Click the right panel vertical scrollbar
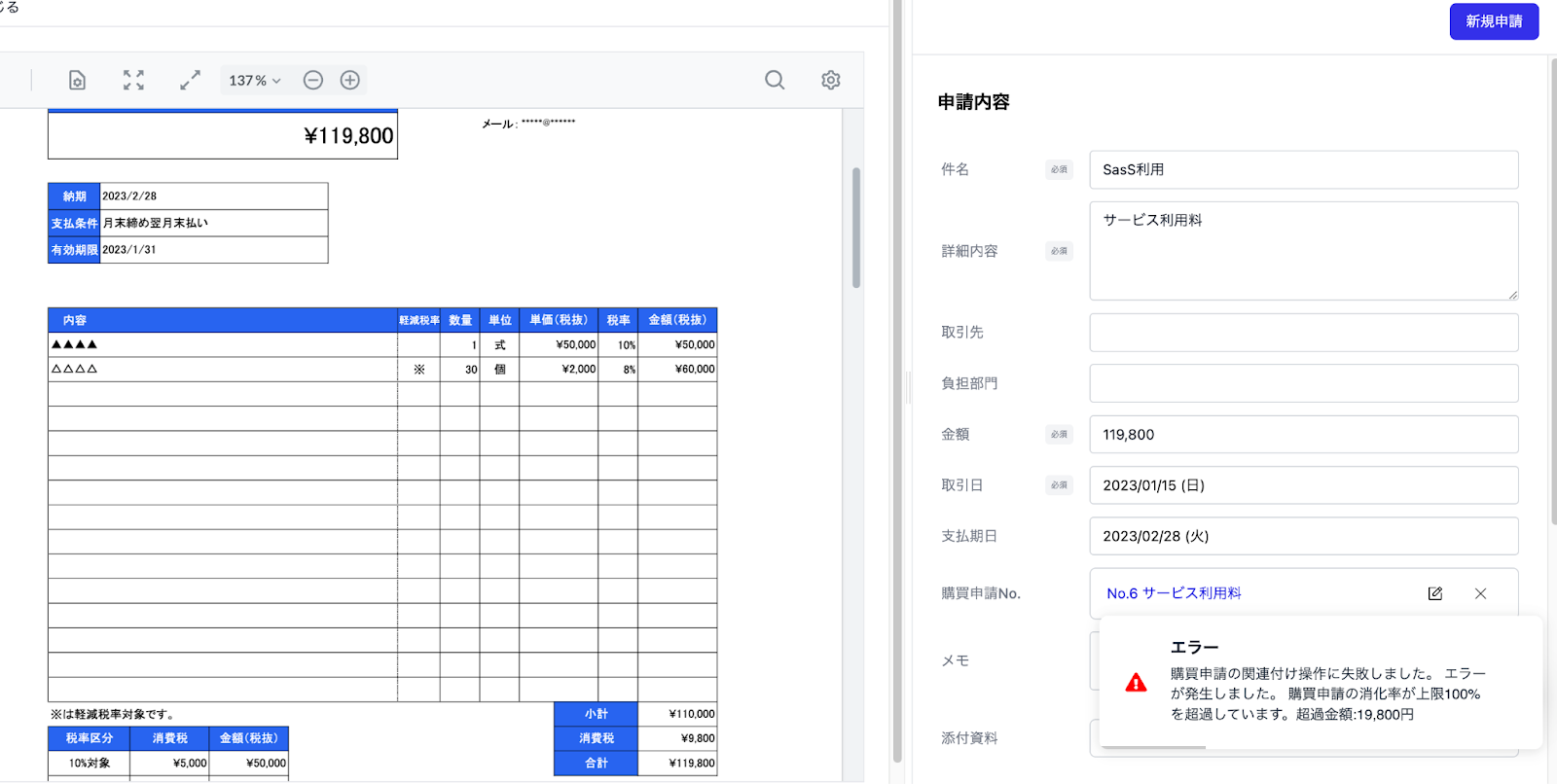1557x784 pixels. click(x=1553, y=292)
